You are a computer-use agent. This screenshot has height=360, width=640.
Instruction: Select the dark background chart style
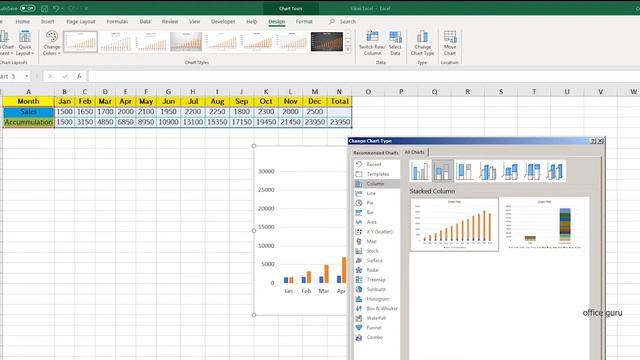click(x=327, y=42)
